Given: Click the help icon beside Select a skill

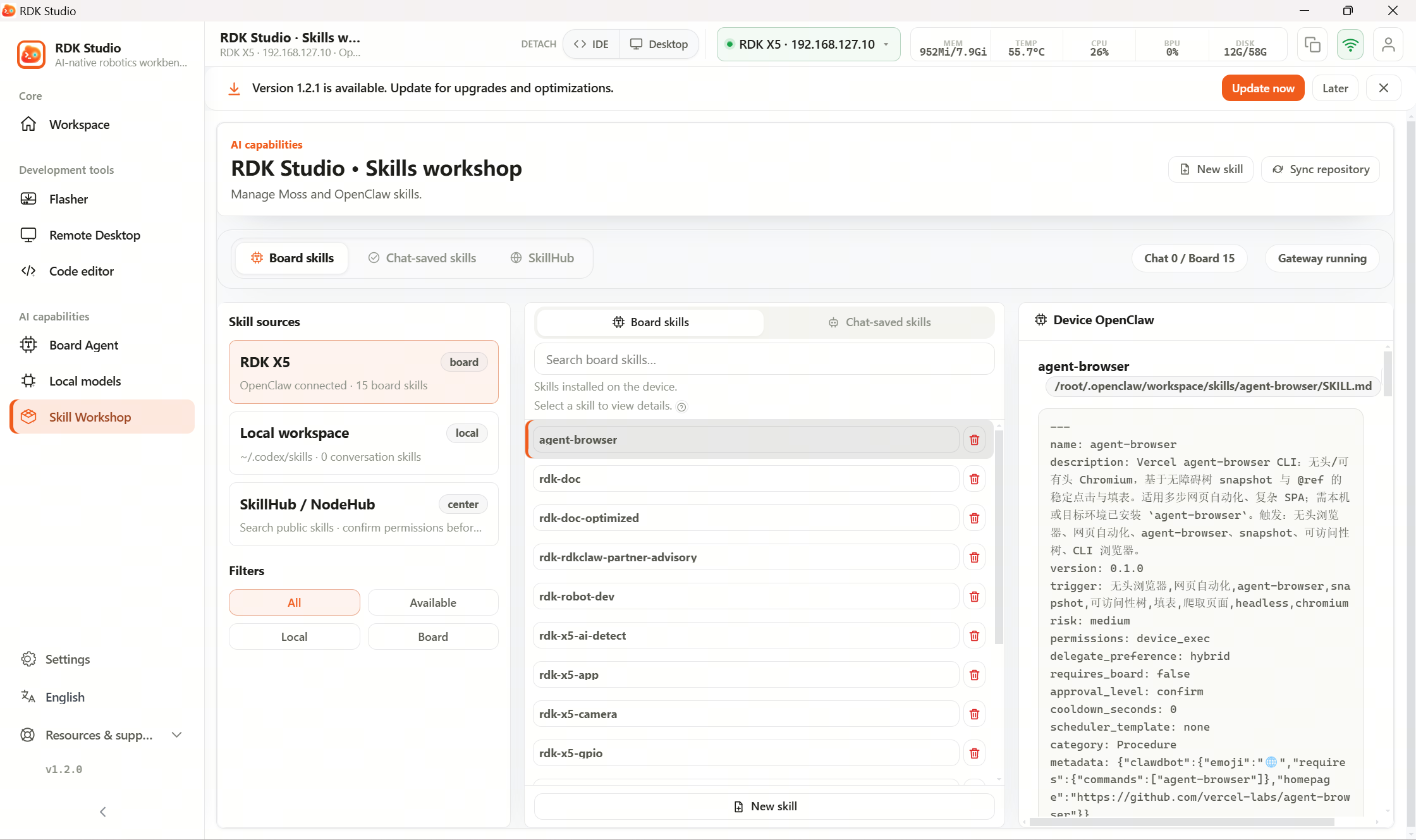Looking at the screenshot, I should pos(681,407).
